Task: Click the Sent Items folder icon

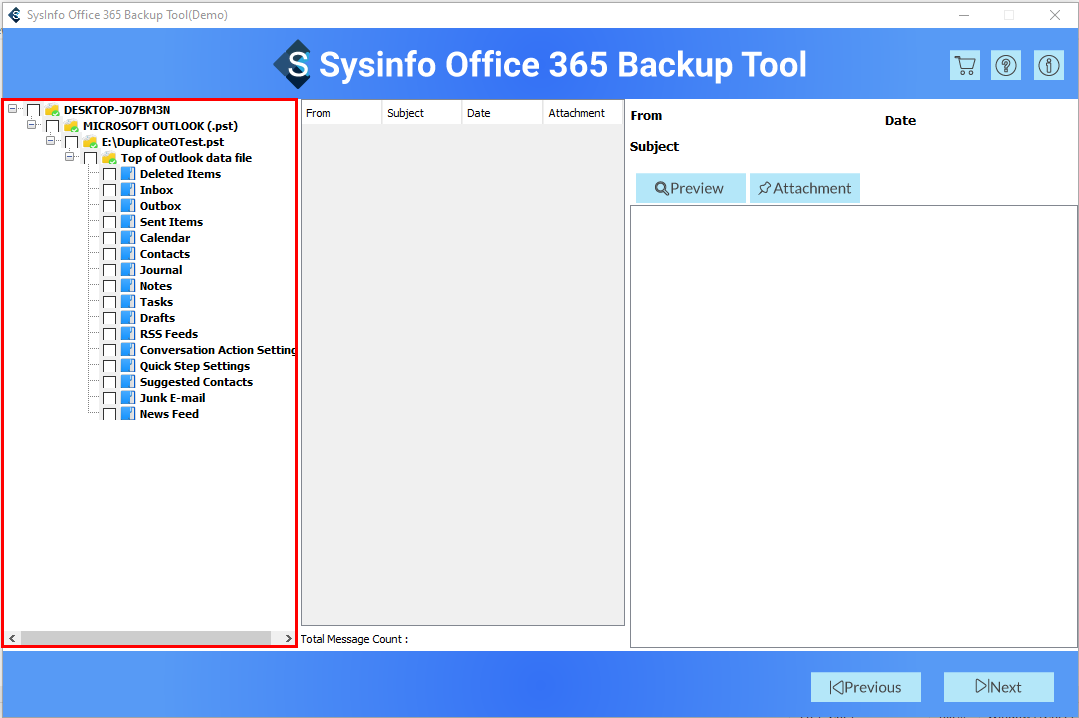Action: 127,222
